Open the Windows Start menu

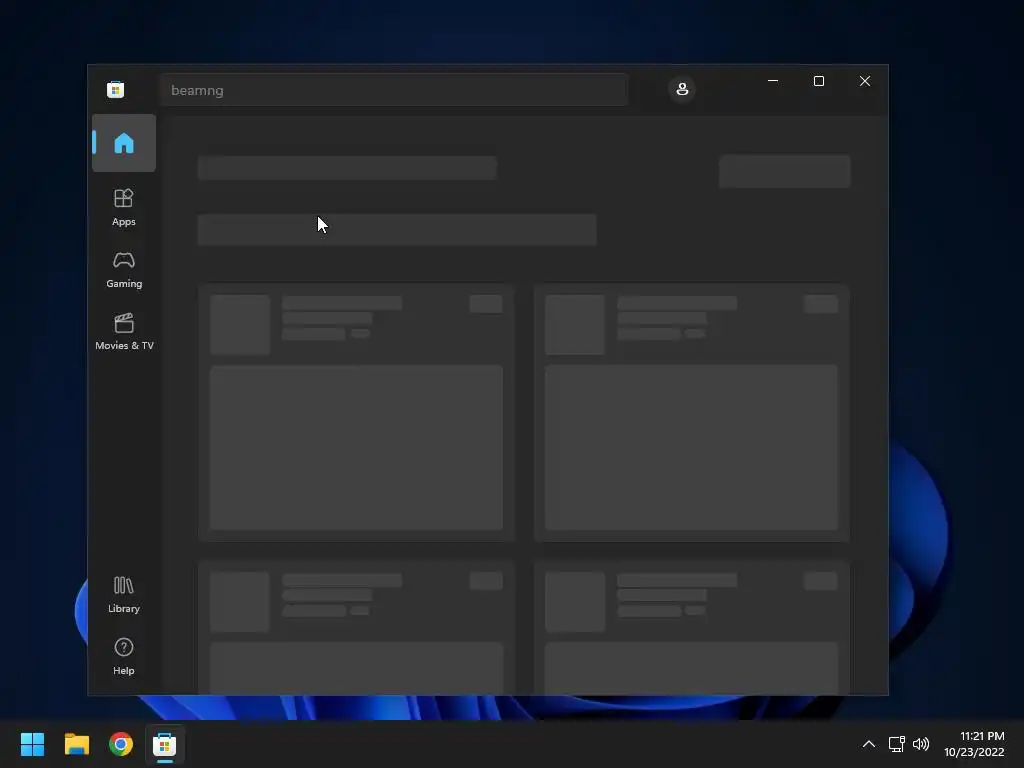coord(32,744)
